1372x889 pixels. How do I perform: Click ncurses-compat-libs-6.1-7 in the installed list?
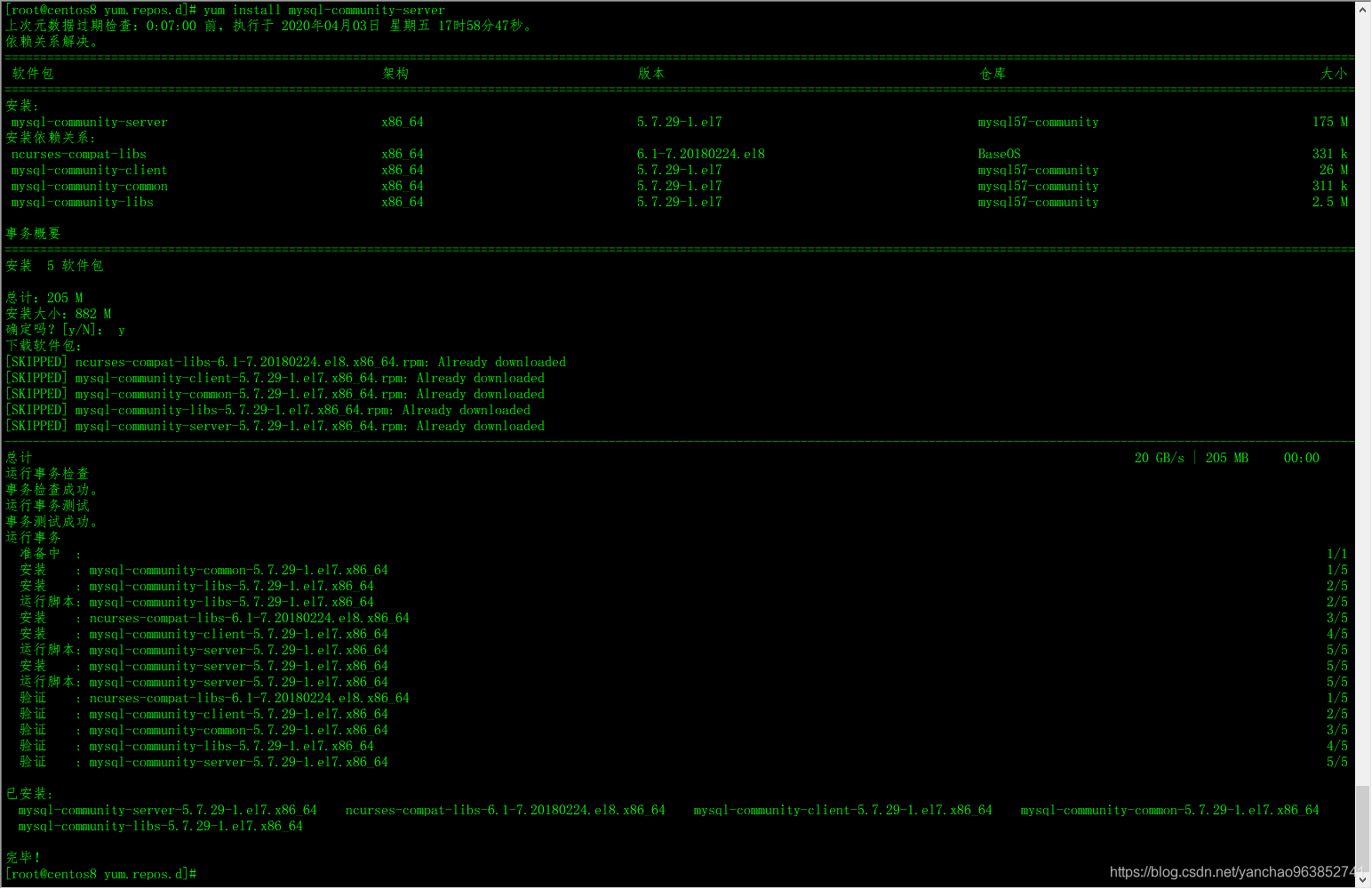click(505, 810)
